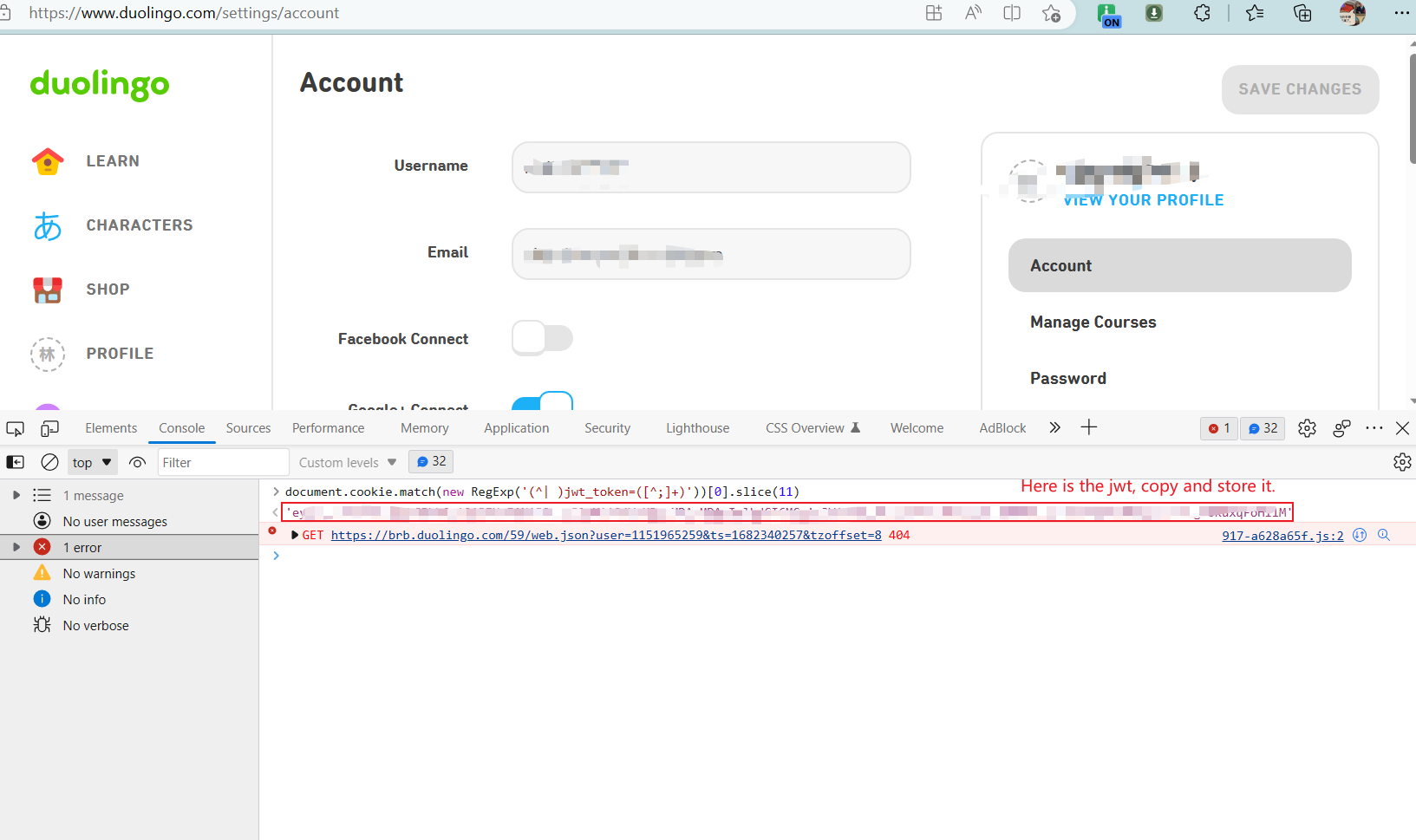1416x840 pixels.
Task: Toggle the console sidebar panel icon
Action: click(x=16, y=462)
